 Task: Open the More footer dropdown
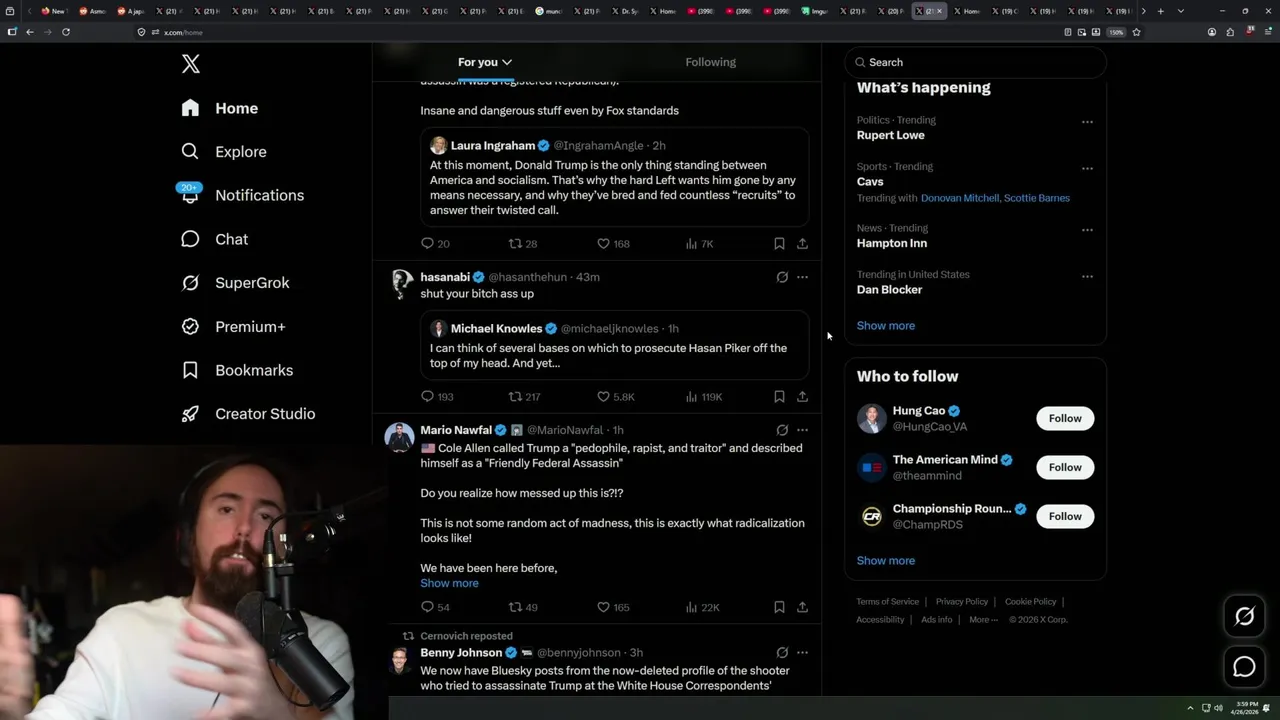pos(983,620)
